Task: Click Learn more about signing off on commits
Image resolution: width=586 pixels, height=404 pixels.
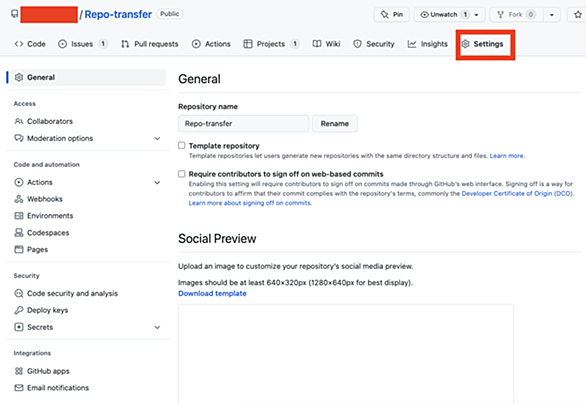Action: point(250,203)
